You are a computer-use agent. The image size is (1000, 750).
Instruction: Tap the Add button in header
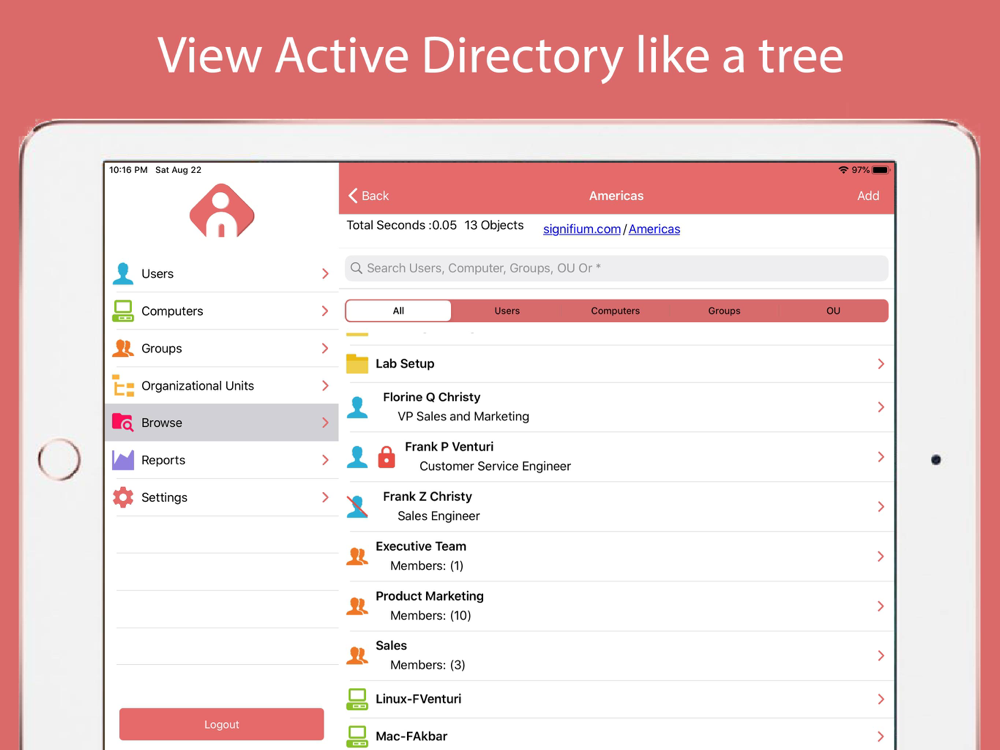tap(868, 196)
